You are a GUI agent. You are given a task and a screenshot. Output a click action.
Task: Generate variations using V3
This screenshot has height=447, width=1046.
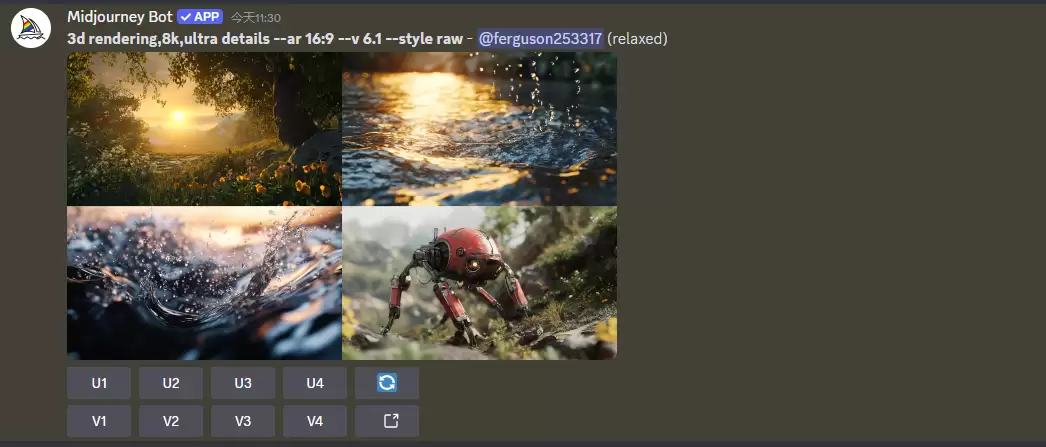[243, 421]
